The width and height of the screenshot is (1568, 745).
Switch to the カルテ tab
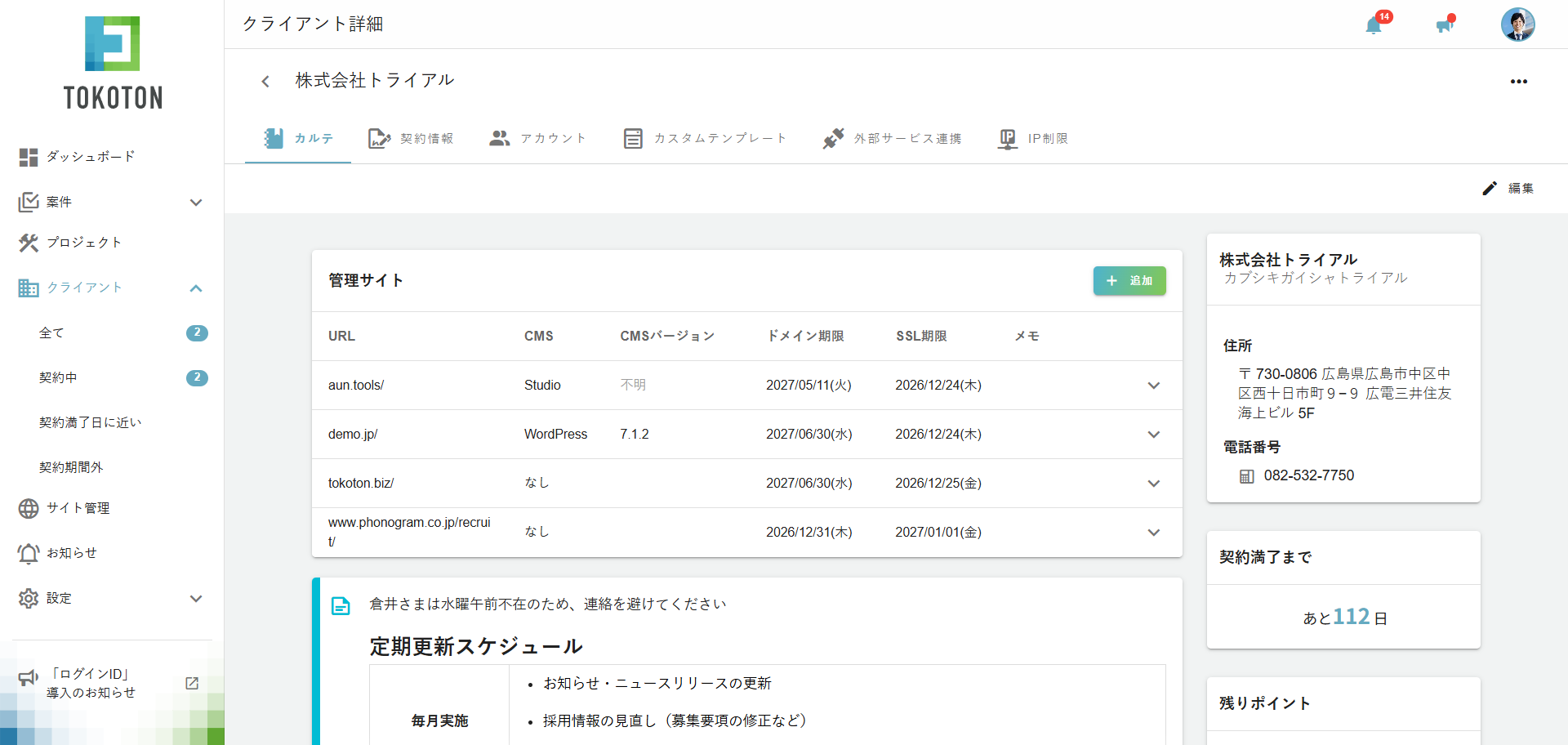tap(298, 139)
